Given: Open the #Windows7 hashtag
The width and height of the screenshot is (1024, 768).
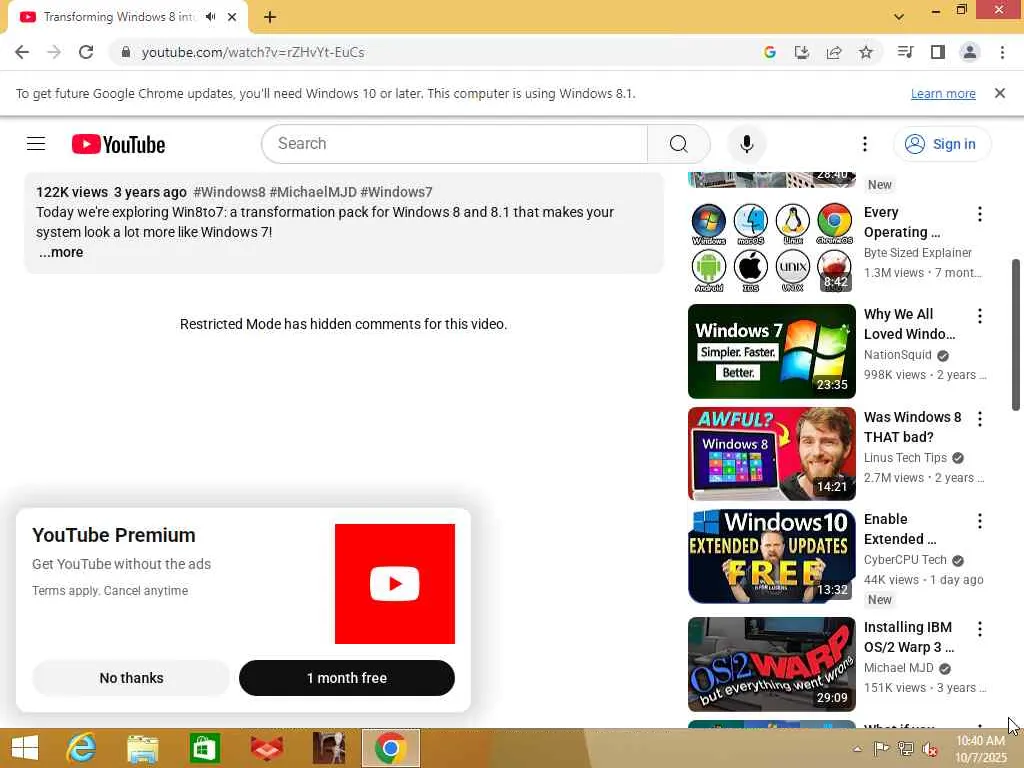Looking at the screenshot, I should 396,192.
